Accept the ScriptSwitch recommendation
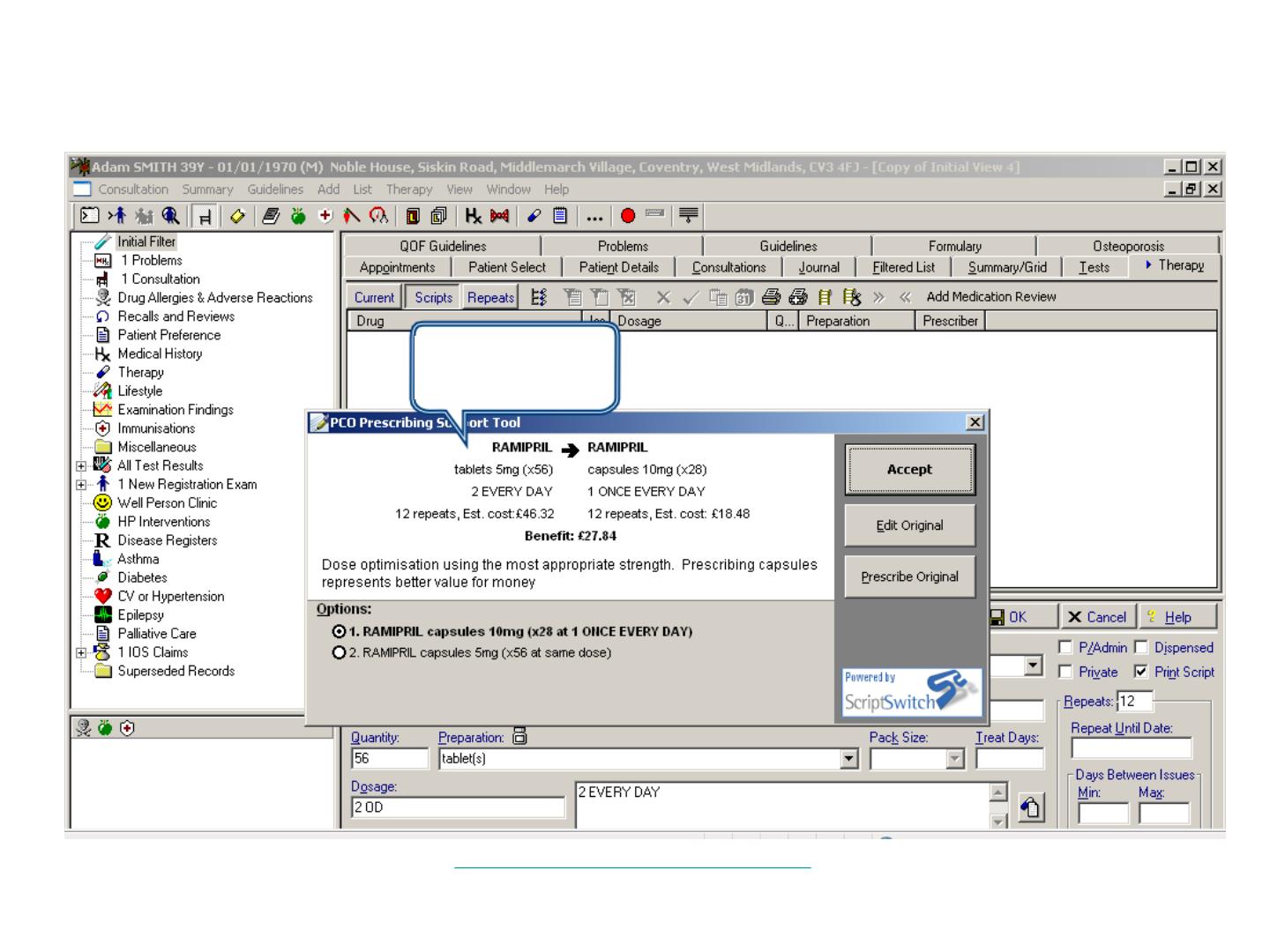 (x=909, y=470)
